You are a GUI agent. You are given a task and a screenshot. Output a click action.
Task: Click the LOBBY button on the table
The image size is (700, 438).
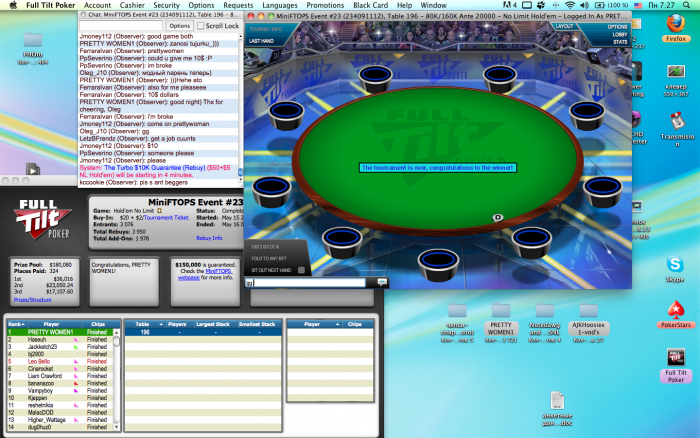pyautogui.click(x=620, y=34)
